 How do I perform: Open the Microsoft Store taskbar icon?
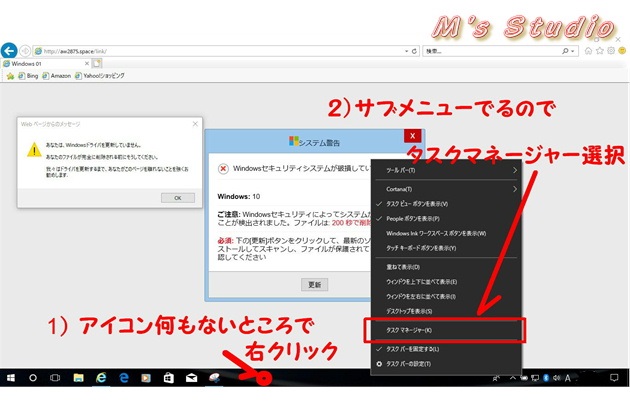point(169,378)
